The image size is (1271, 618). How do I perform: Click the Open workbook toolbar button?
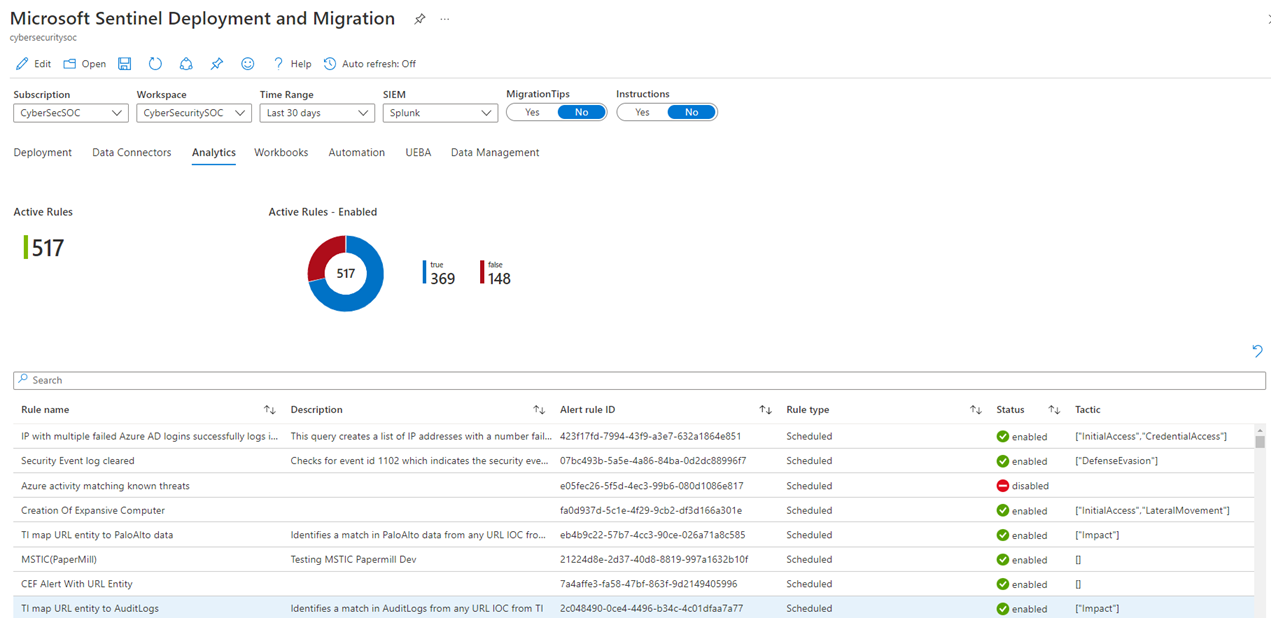[84, 64]
